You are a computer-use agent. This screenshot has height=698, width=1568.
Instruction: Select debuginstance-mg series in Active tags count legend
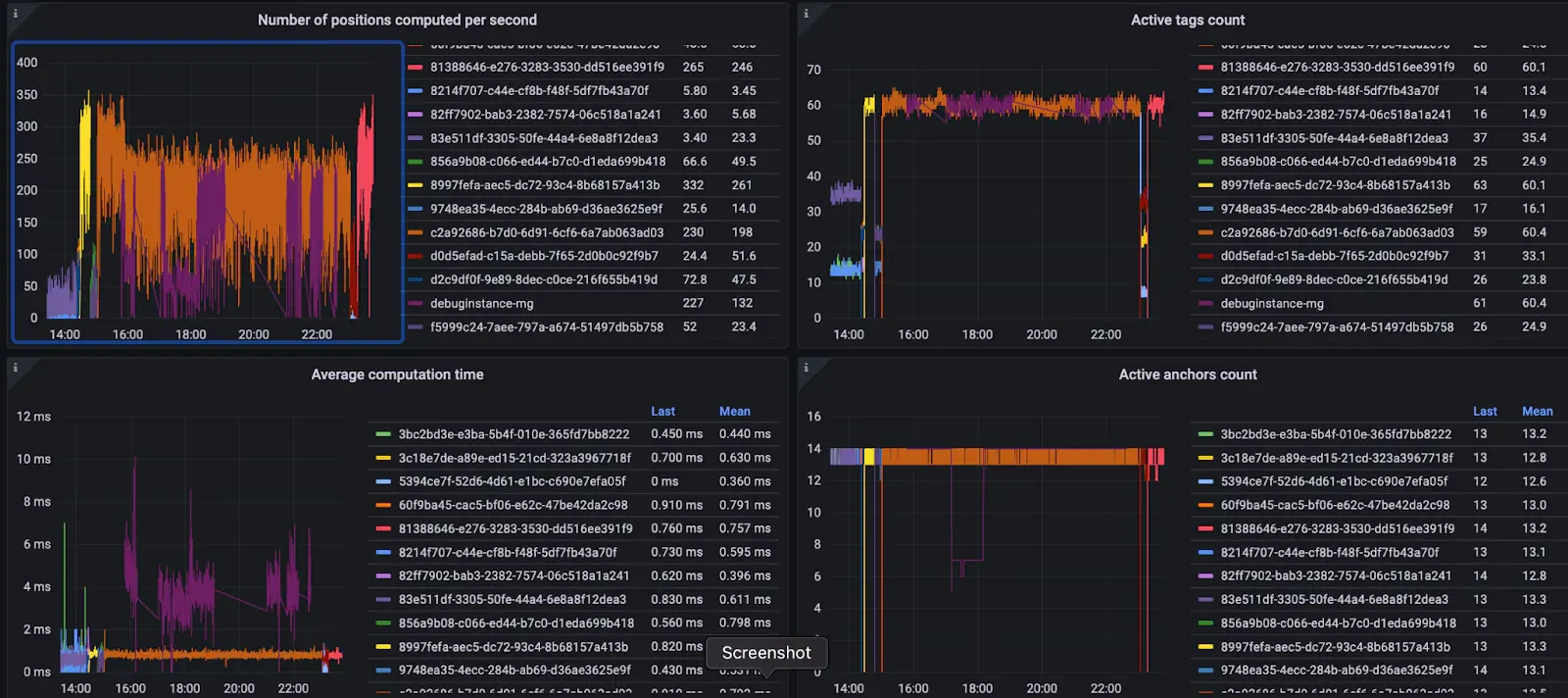(x=1272, y=304)
